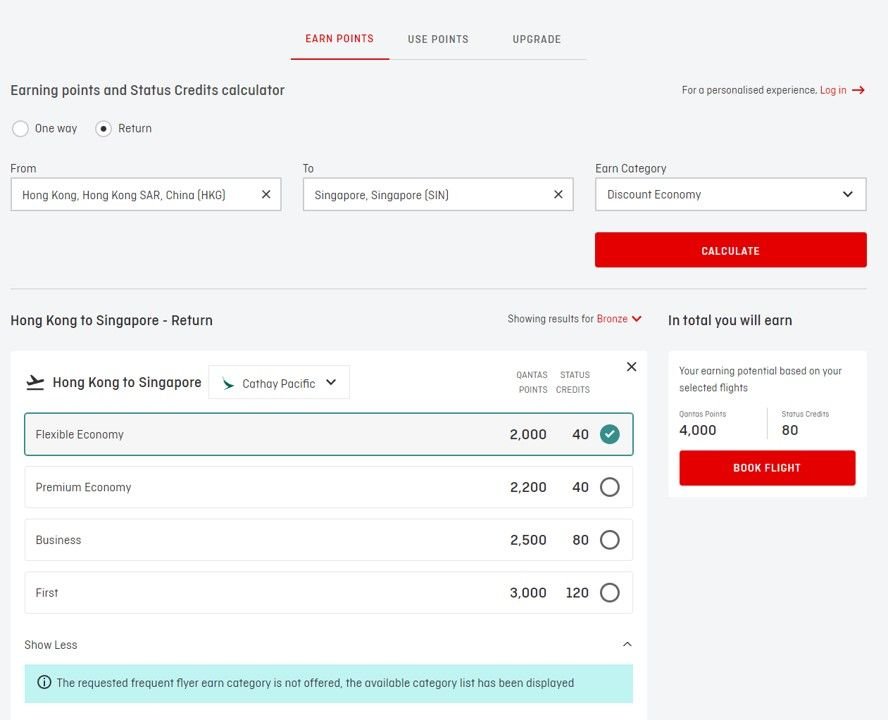Screen dimensions: 888x720
Task: Open the Upgrade tab
Action: click(536, 39)
